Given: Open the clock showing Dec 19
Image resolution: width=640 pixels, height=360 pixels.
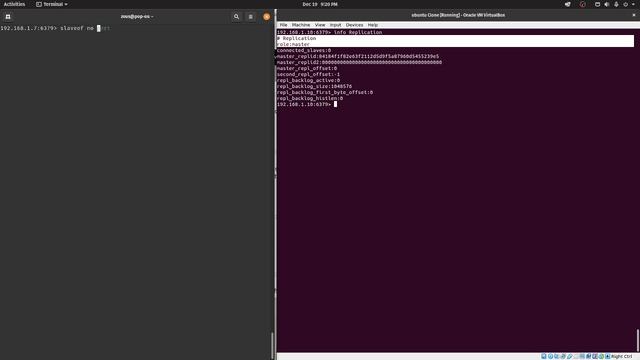Looking at the screenshot, I should pyautogui.click(x=320, y=4).
